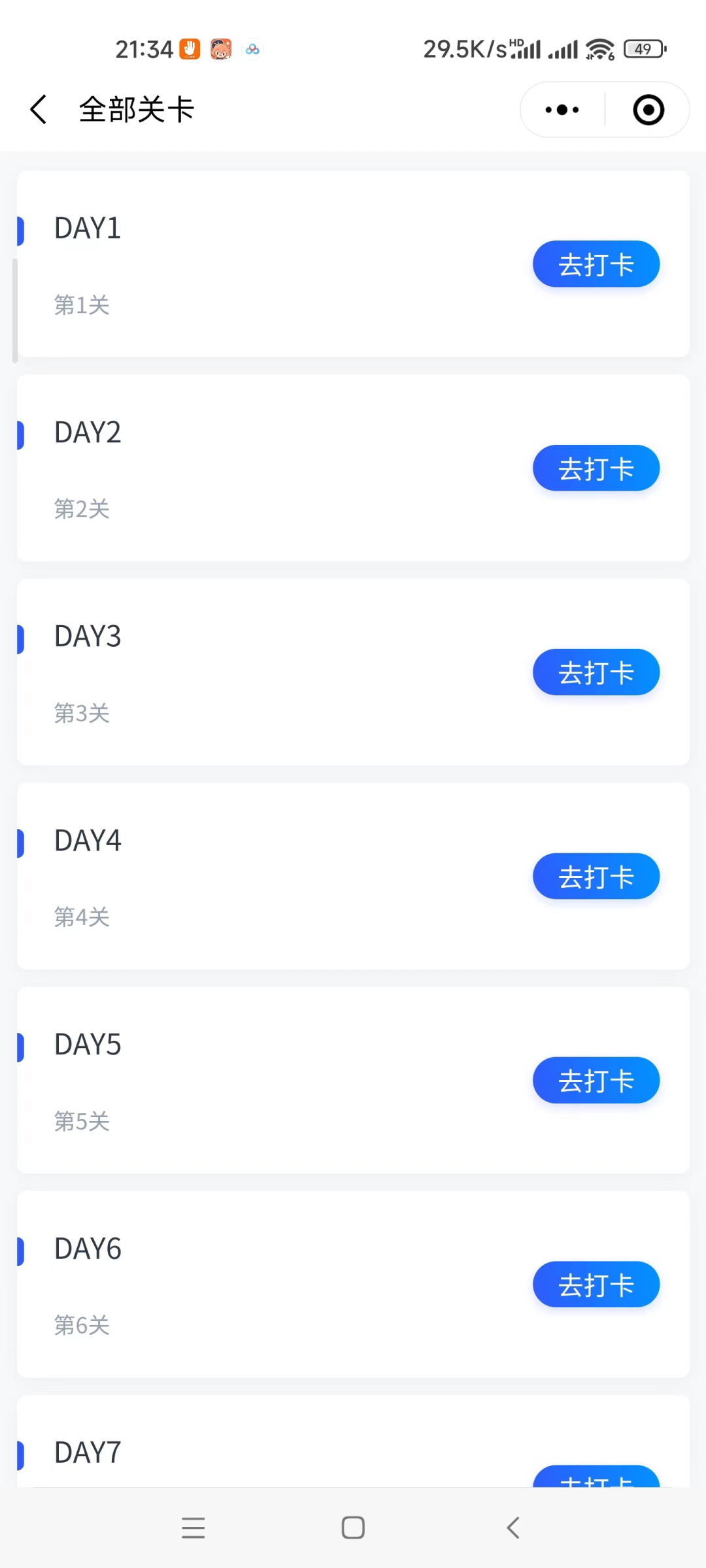Click 去打卡 button for DAY1

(596, 264)
